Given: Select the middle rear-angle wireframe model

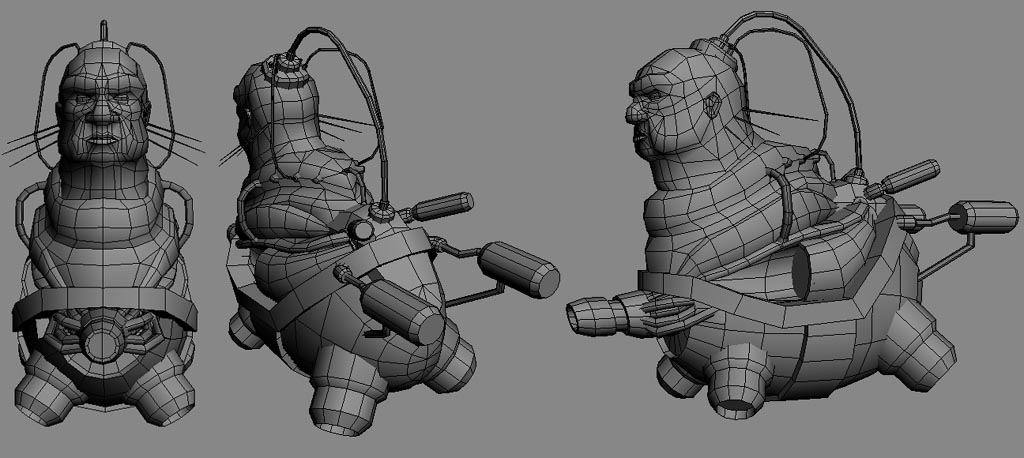Looking at the screenshot, I should [391, 232].
